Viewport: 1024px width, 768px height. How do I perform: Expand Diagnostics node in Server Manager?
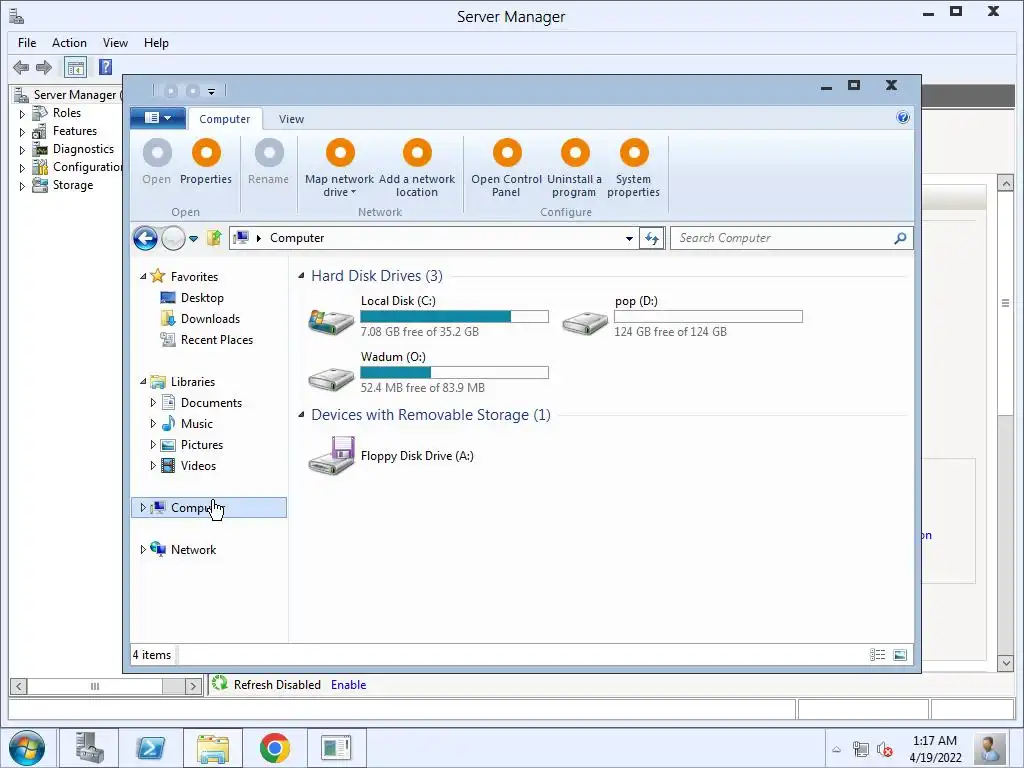click(x=22, y=150)
